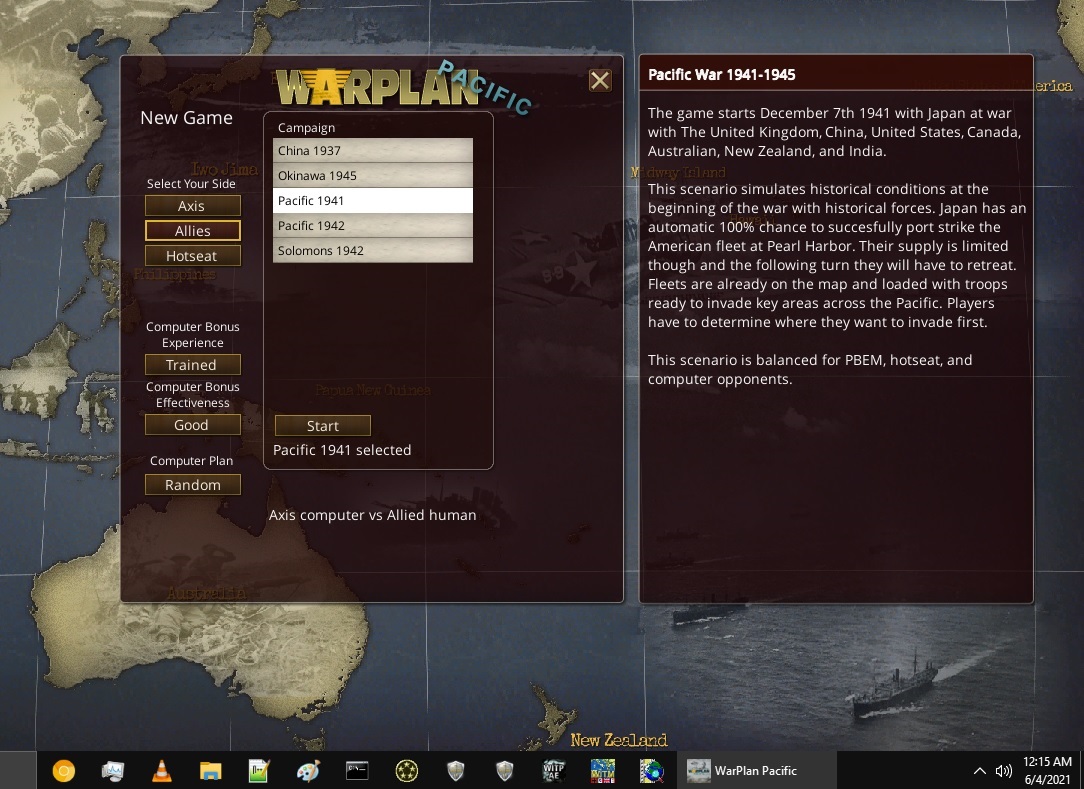Click the Select Your Side label
The height and width of the screenshot is (789, 1084).
click(x=191, y=184)
